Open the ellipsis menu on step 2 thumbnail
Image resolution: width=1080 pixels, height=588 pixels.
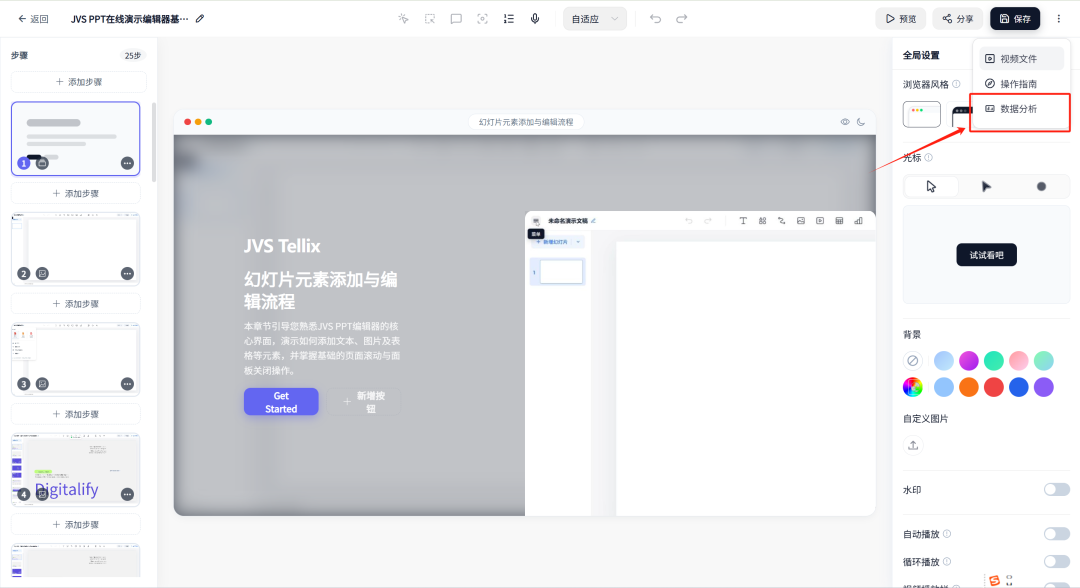point(127,273)
